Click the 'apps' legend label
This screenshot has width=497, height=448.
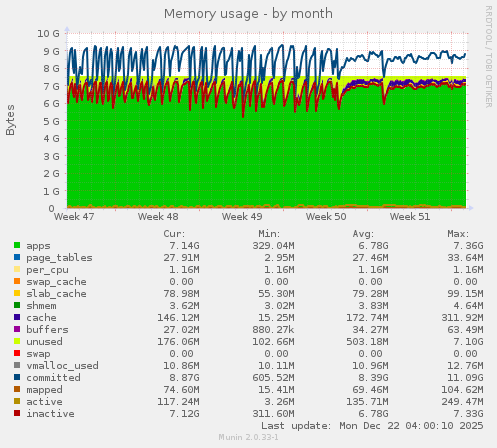coord(38,246)
